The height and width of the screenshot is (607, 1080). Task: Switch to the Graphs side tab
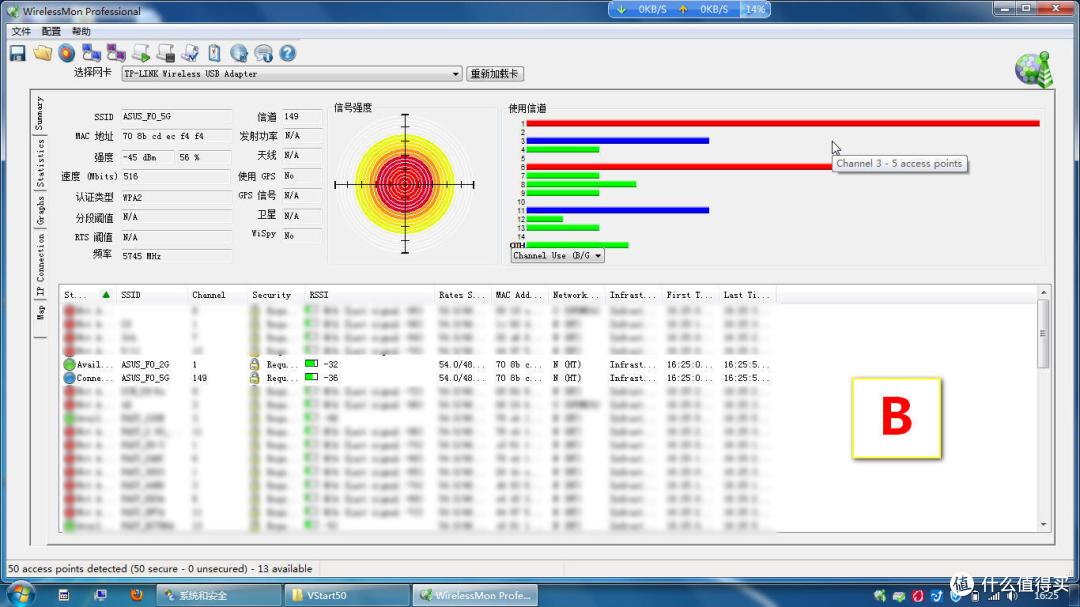tap(40, 210)
